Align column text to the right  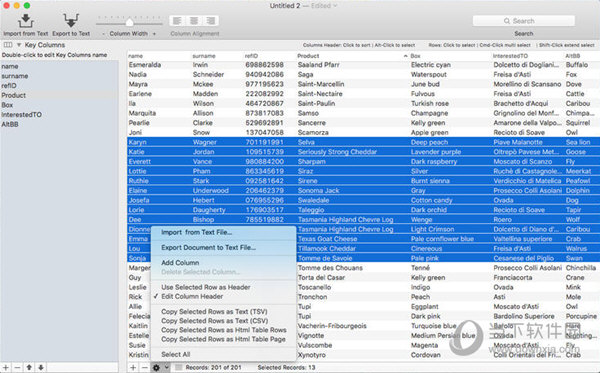210,21
